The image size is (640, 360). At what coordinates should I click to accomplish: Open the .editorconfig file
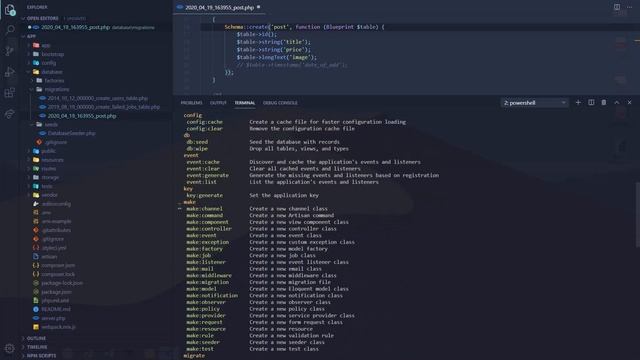coord(56,204)
